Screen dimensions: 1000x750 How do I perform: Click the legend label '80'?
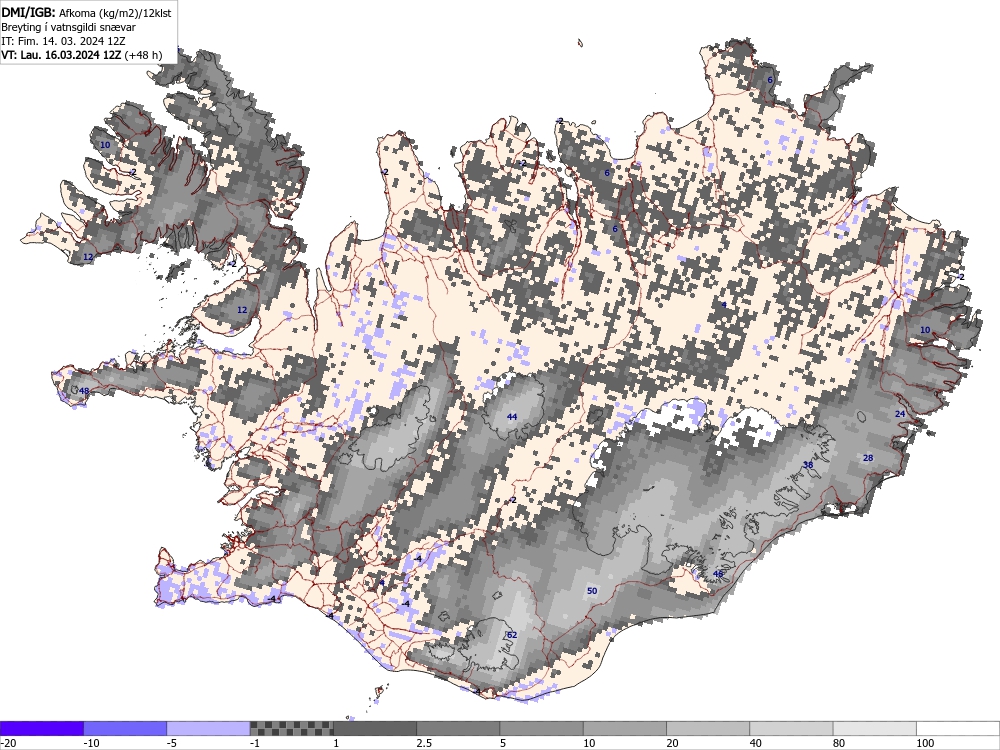pyautogui.click(x=840, y=743)
